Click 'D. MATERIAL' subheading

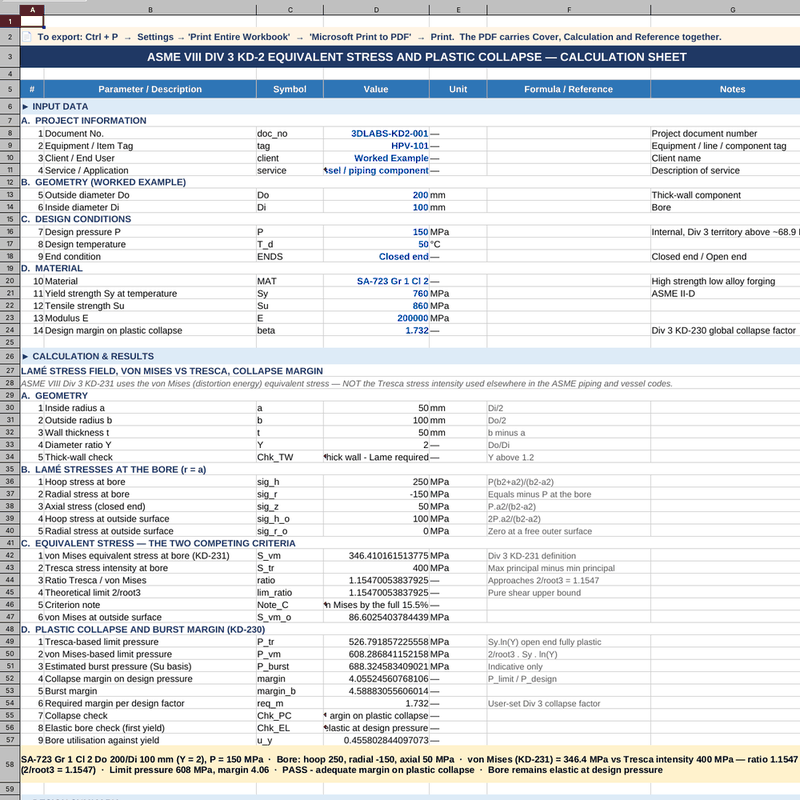coord(52,268)
